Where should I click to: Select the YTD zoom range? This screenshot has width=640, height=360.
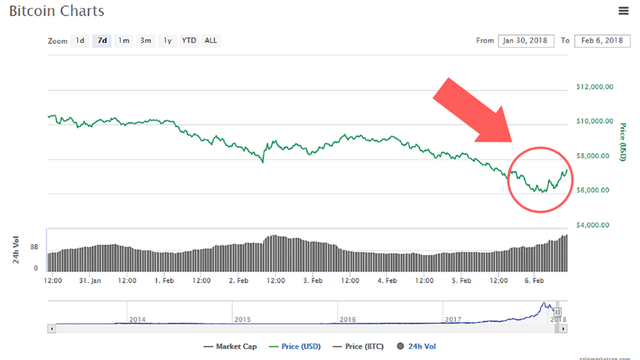(189, 40)
